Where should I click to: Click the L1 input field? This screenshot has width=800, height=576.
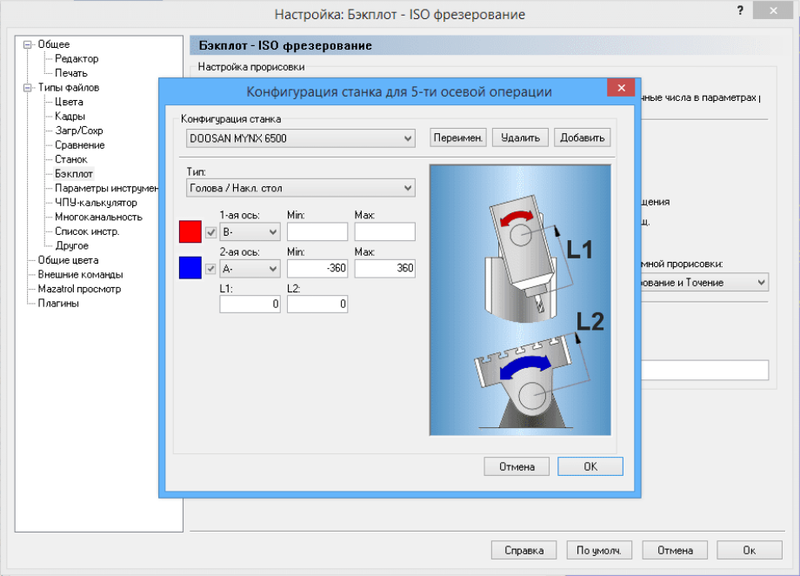pos(249,304)
